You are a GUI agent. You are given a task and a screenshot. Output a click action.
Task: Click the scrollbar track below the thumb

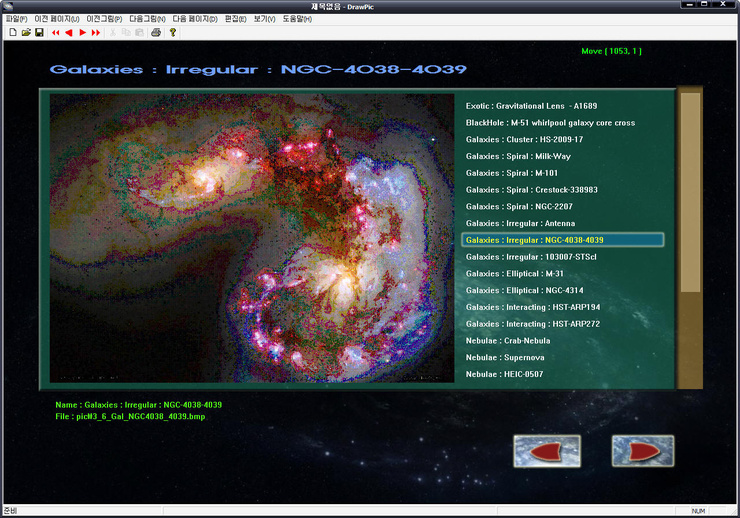pyautogui.click(x=690, y=340)
